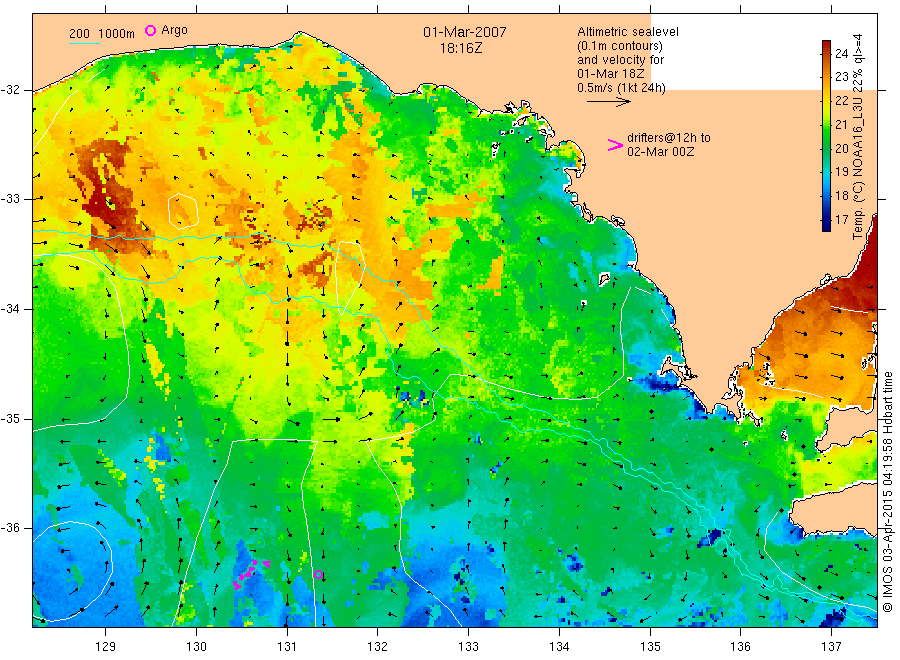
Task: Click the temperature colorbar at 21
Action: pyautogui.click(x=826, y=125)
